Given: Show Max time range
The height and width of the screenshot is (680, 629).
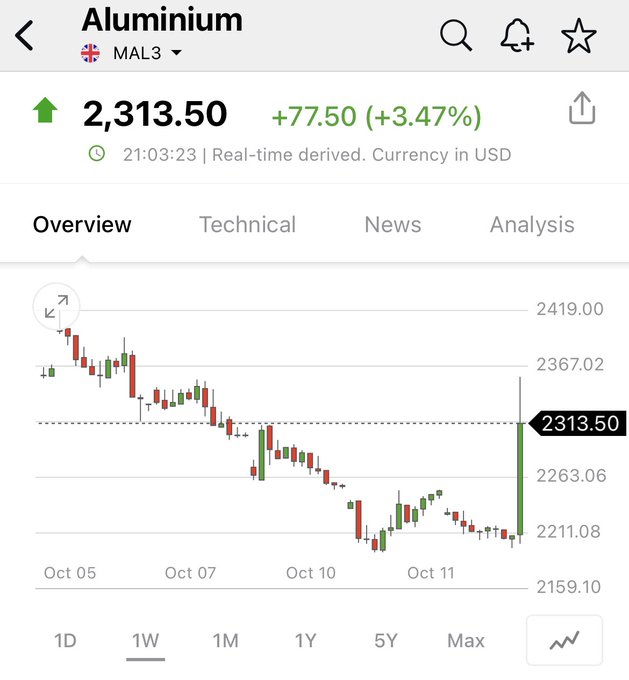Looking at the screenshot, I should pos(466,641).
